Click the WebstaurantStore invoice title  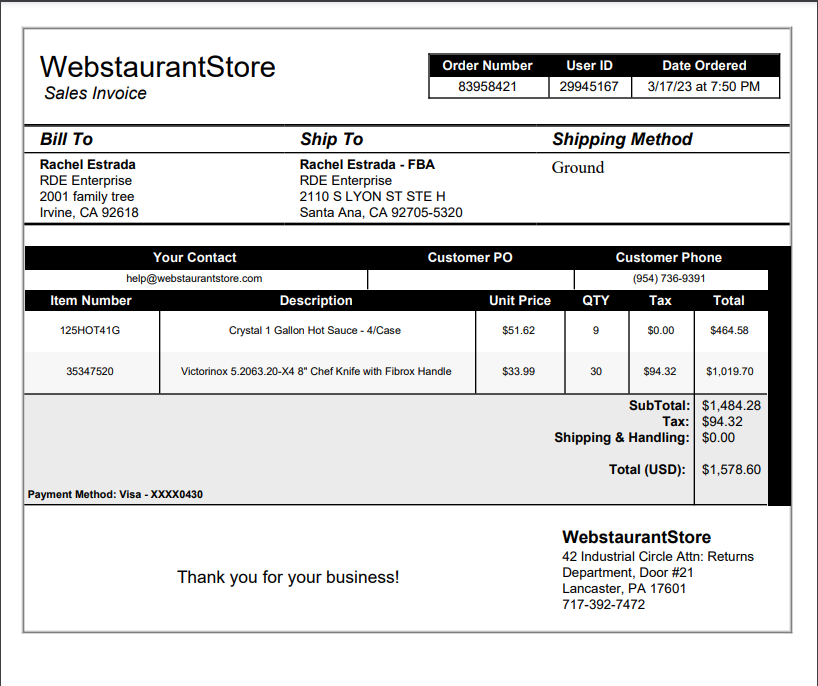click(x=158, y=67)
